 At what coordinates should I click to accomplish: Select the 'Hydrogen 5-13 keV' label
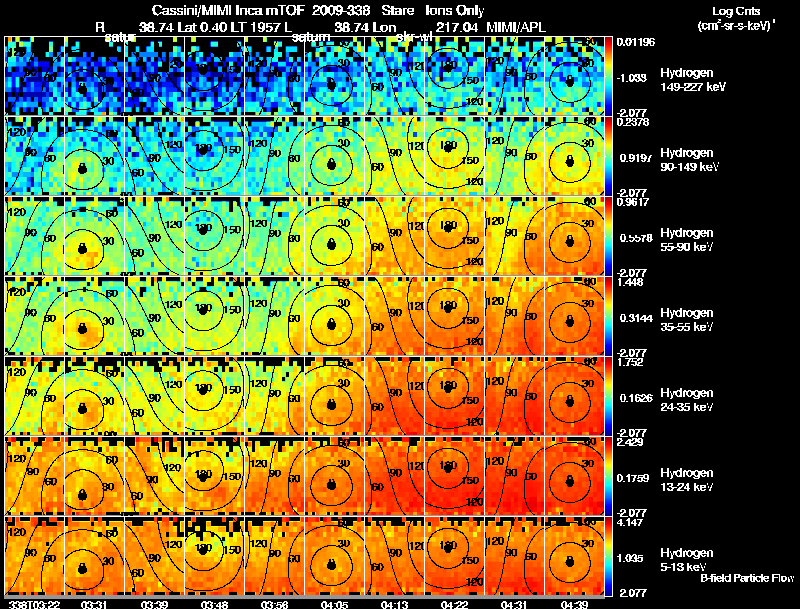point(687,560)
